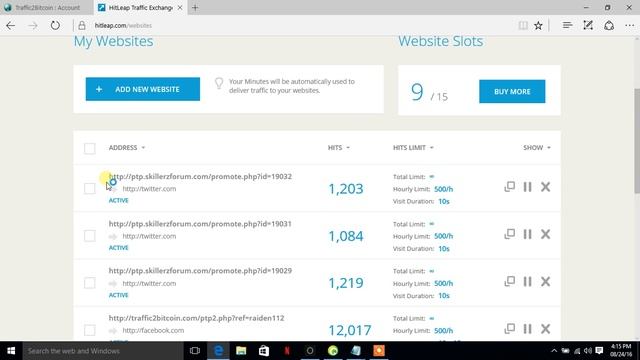Duplicate the traffic2bitcoin website entry
This screenshot has height=360, width=640.
point(509,329)
